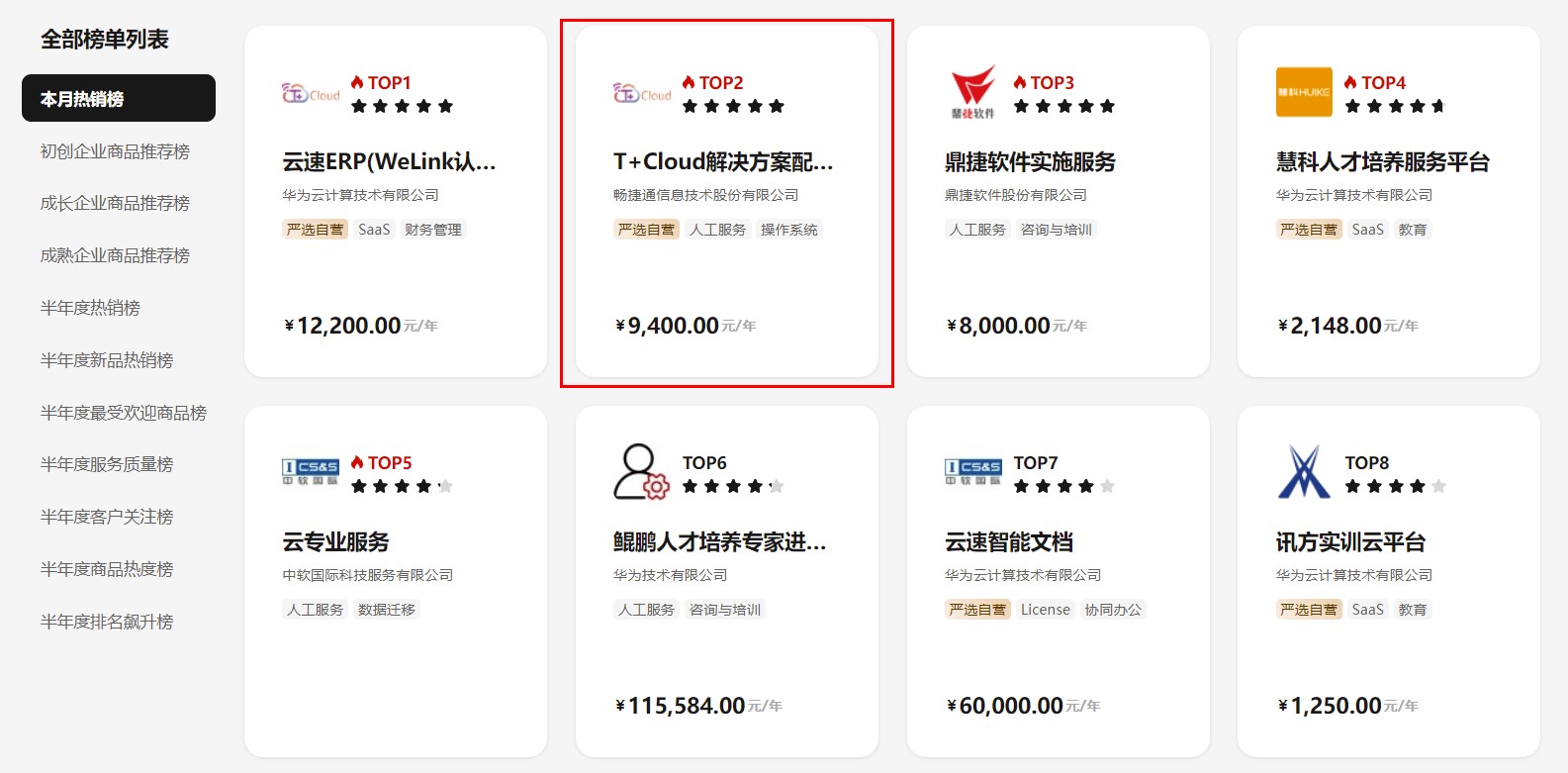
Task: Open product 鼎捷软件实施服务
Action: pyautogui.click(x=1030, y=161)
